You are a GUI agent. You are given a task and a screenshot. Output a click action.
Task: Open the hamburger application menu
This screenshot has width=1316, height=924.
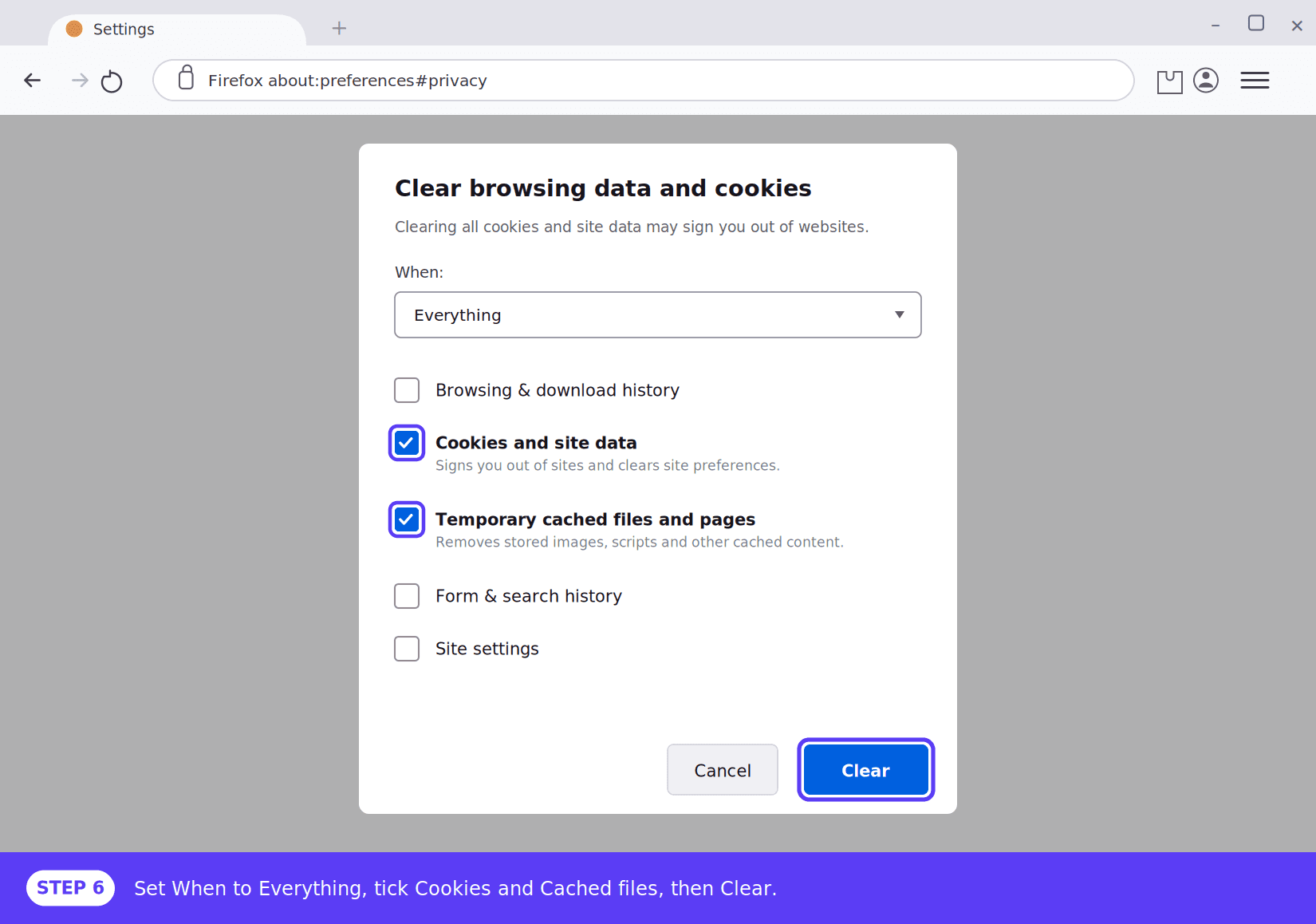tap(1255, 80)
